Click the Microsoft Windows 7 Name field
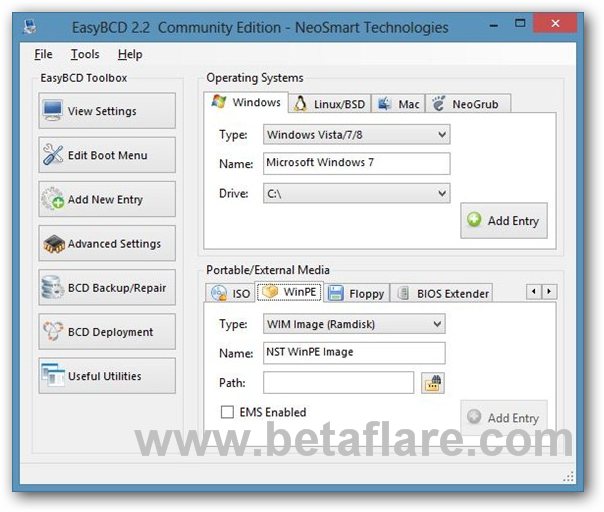Image resolution: width=604 pixels, height=512 pixels. tap(356, 163)
